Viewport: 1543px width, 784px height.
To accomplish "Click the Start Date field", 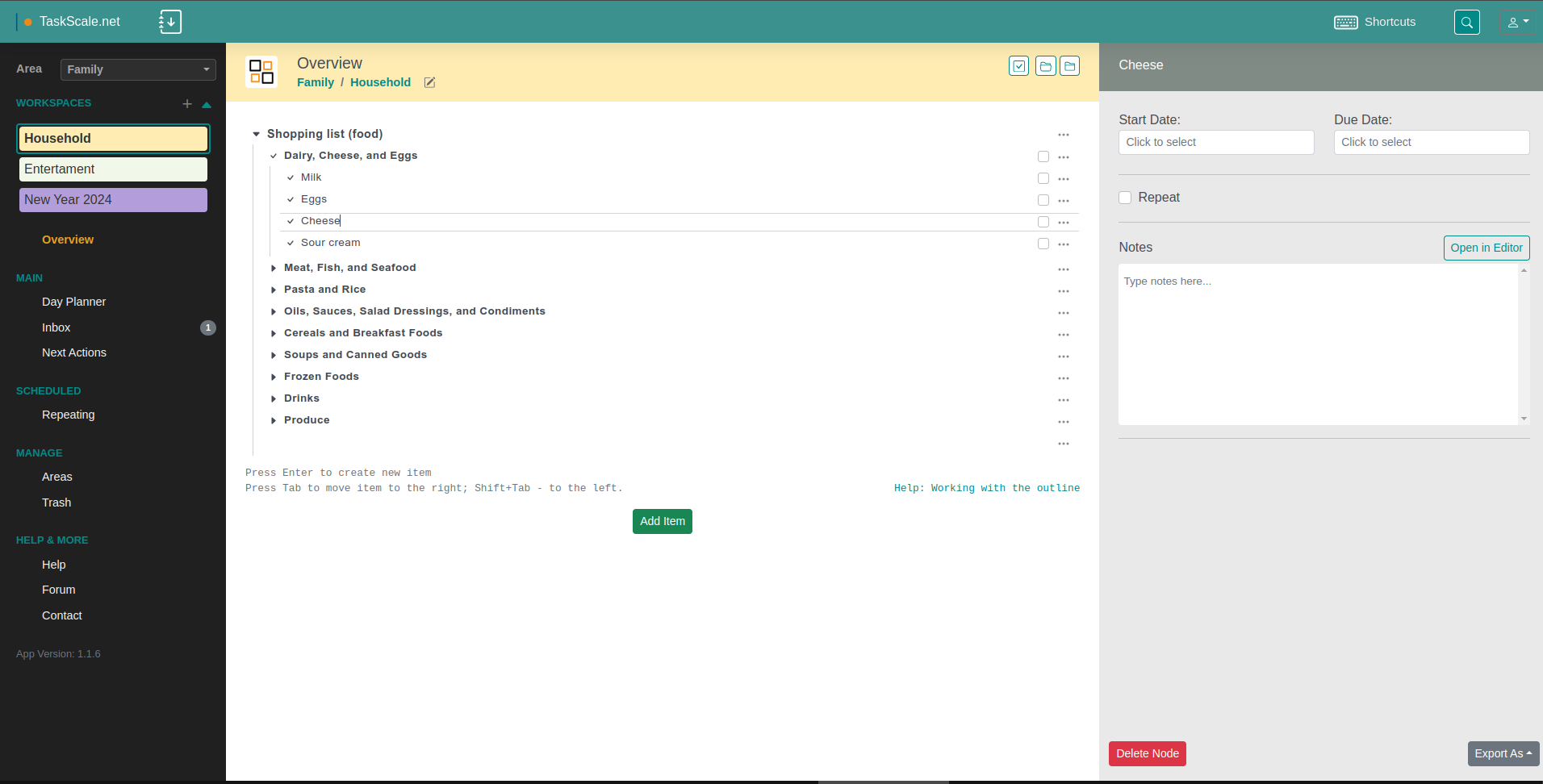I will [x=1216, y=142].
